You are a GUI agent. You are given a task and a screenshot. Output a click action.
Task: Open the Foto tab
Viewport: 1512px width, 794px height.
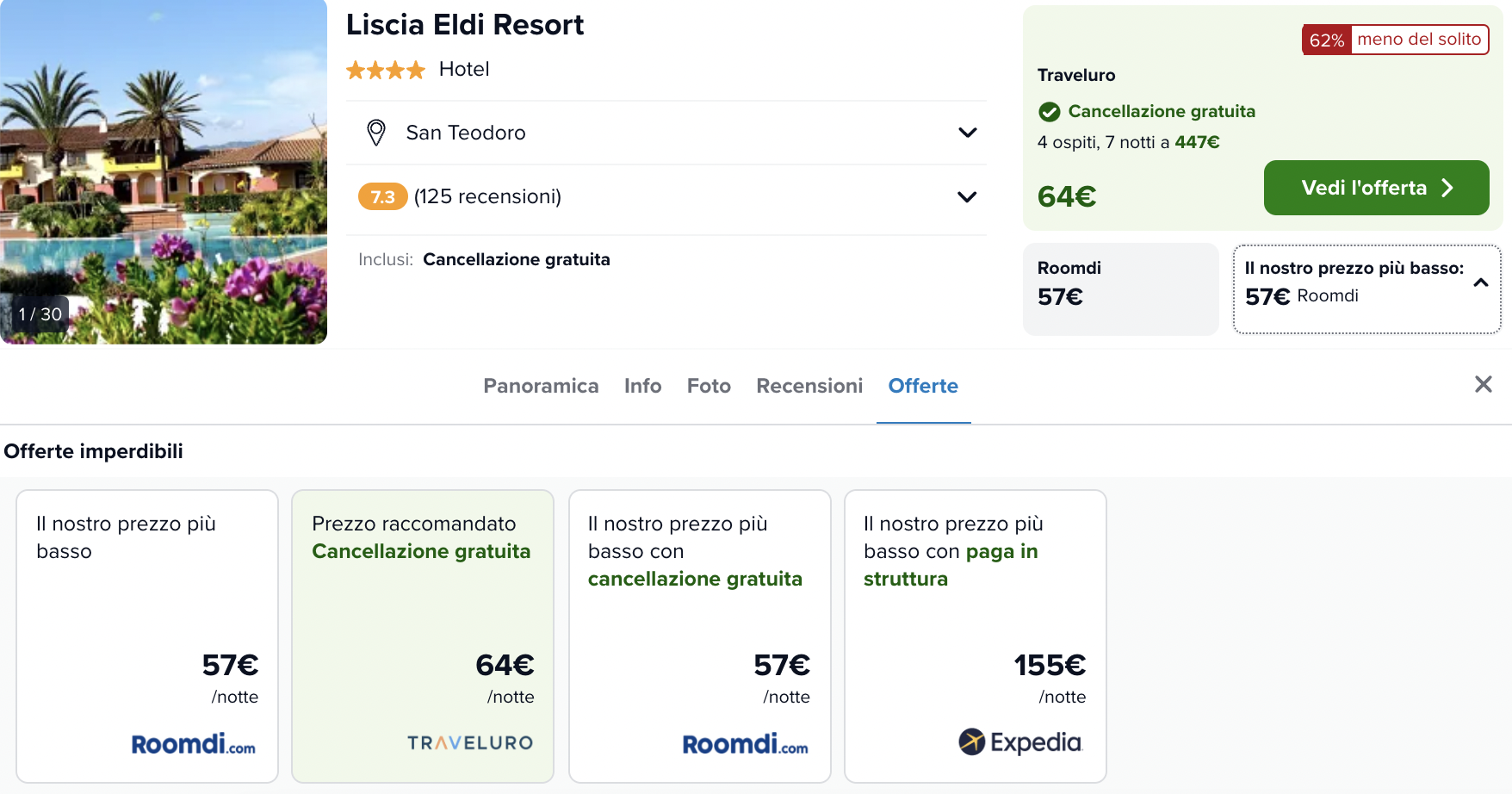pyautogui.click(x=709, y=386)
